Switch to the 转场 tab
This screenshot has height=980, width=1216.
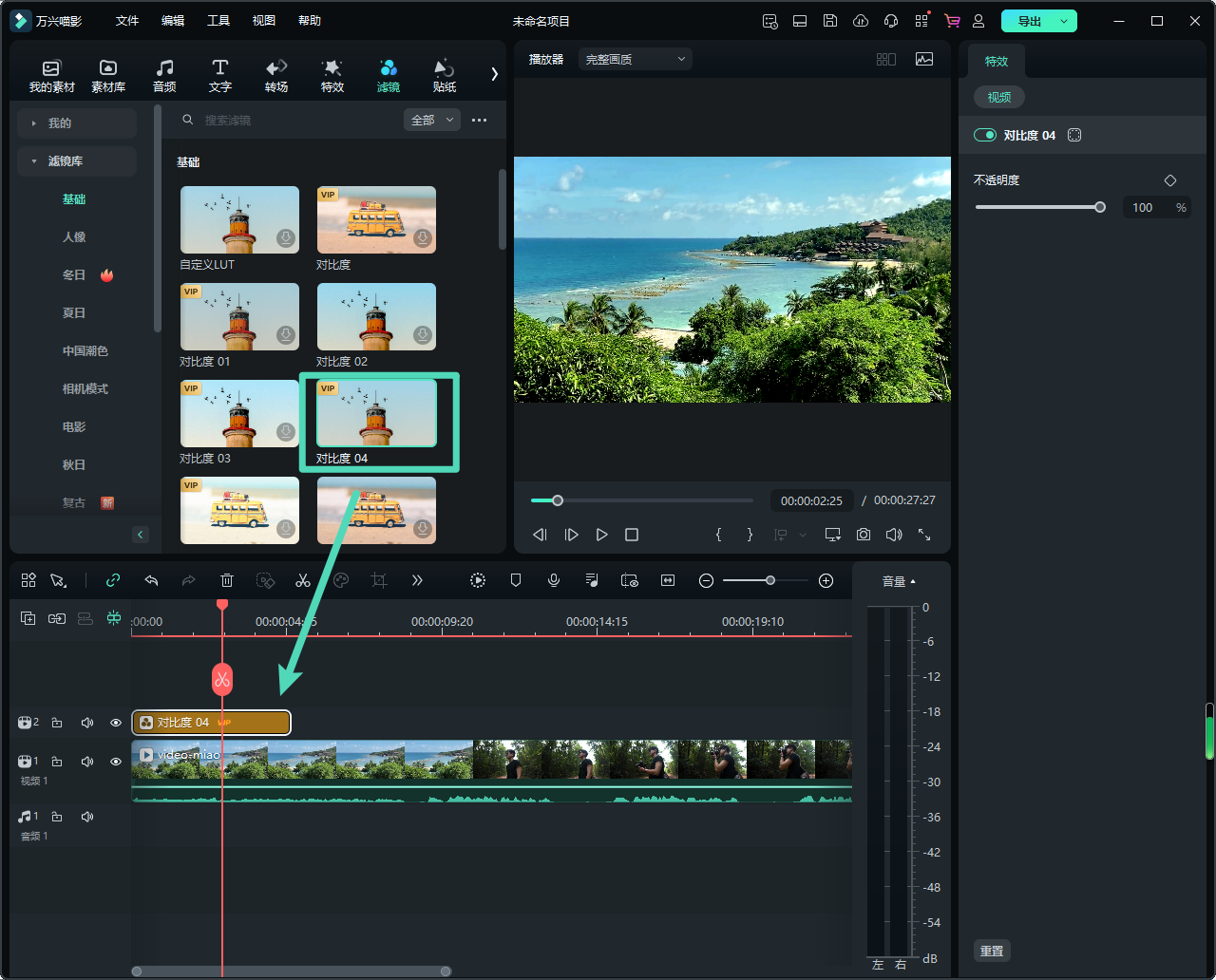point(276,75)
